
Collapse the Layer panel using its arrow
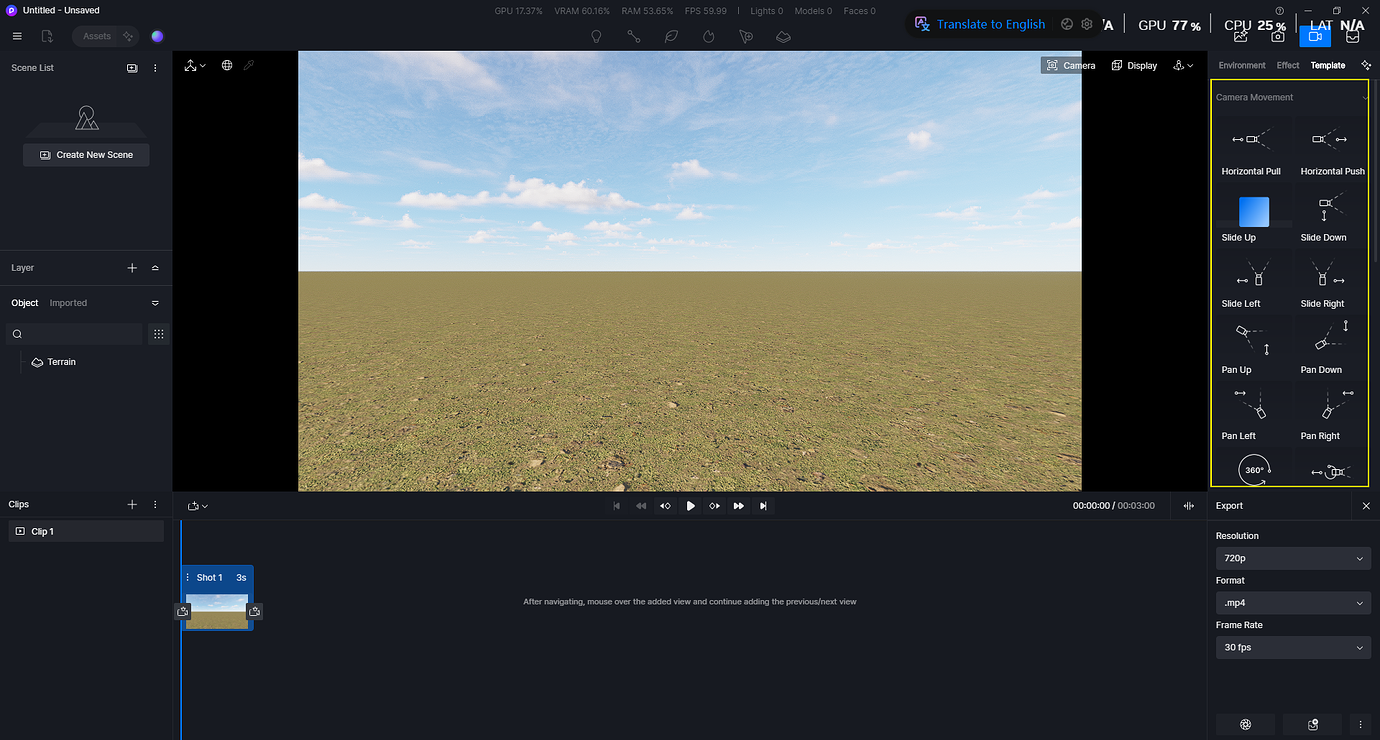(x=154, y=267)
